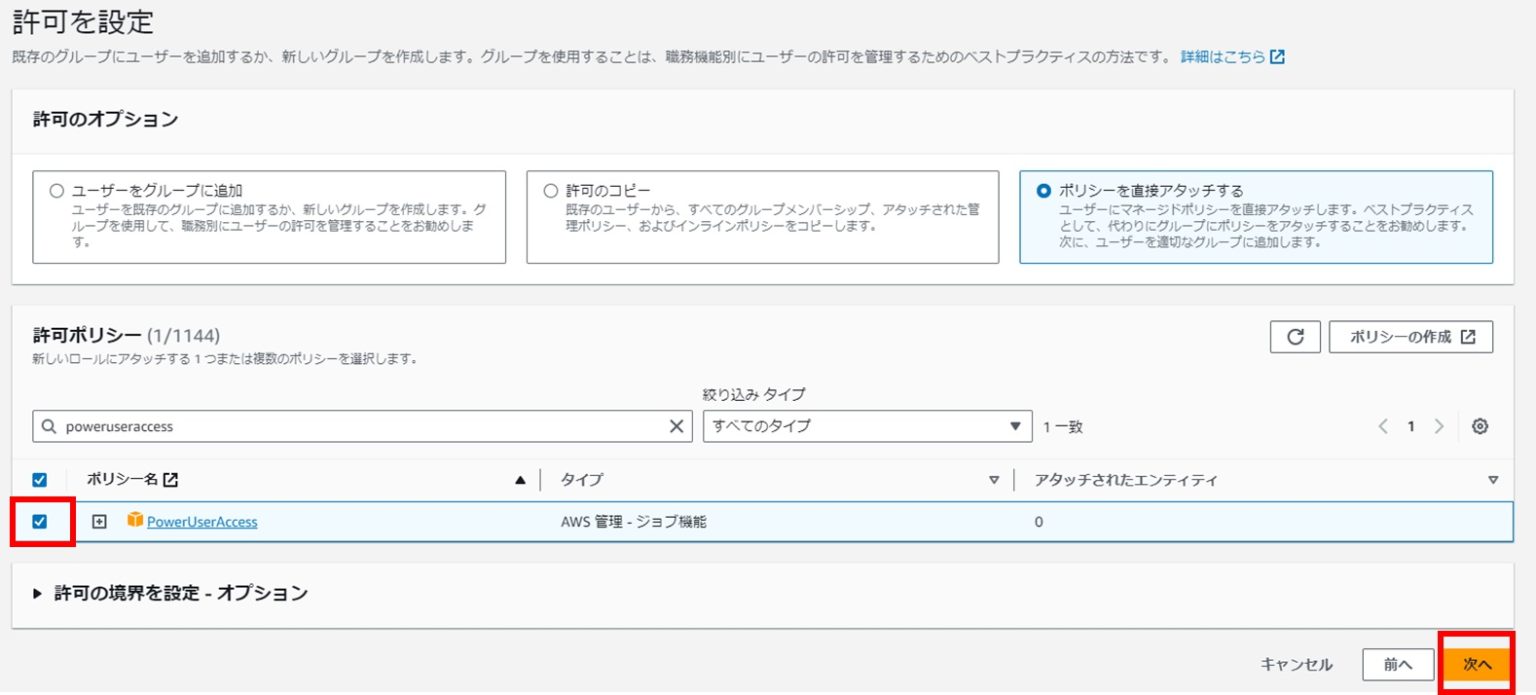Image resolution: width=1536 pixels, height=695 pixels.
Task: Click the タイプ column sort arrow
Action: click(x=994, y=479)
